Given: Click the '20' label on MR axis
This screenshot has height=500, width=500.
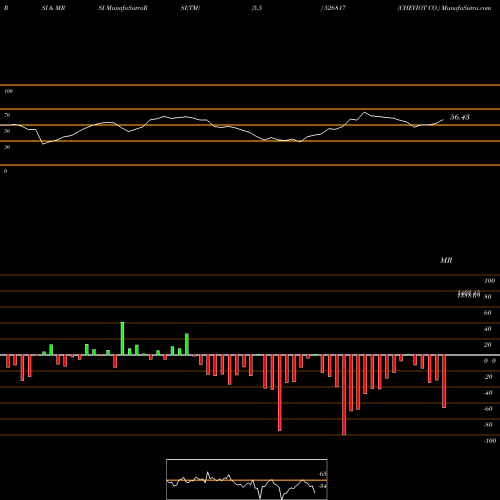Looking at the screenshot, I should point(487,345).
